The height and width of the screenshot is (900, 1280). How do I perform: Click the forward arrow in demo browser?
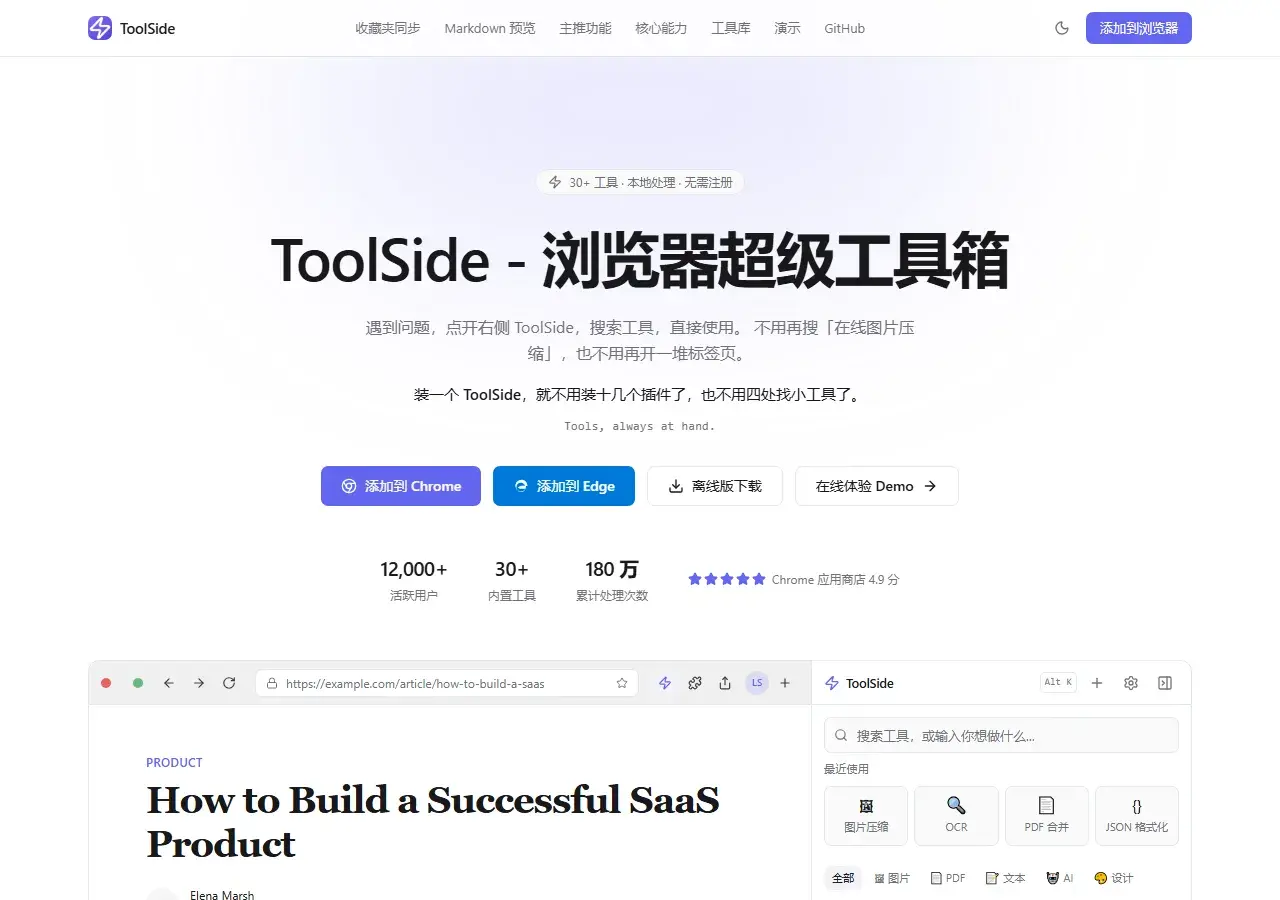tap(199, 683)
